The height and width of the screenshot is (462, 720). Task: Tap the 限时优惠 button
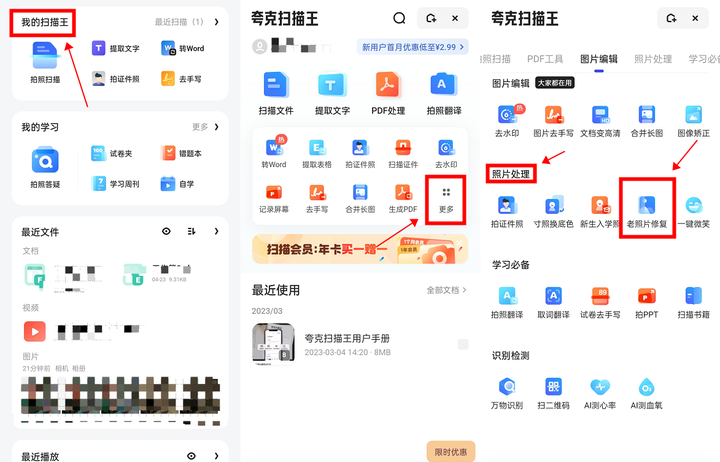click(450, 451)
